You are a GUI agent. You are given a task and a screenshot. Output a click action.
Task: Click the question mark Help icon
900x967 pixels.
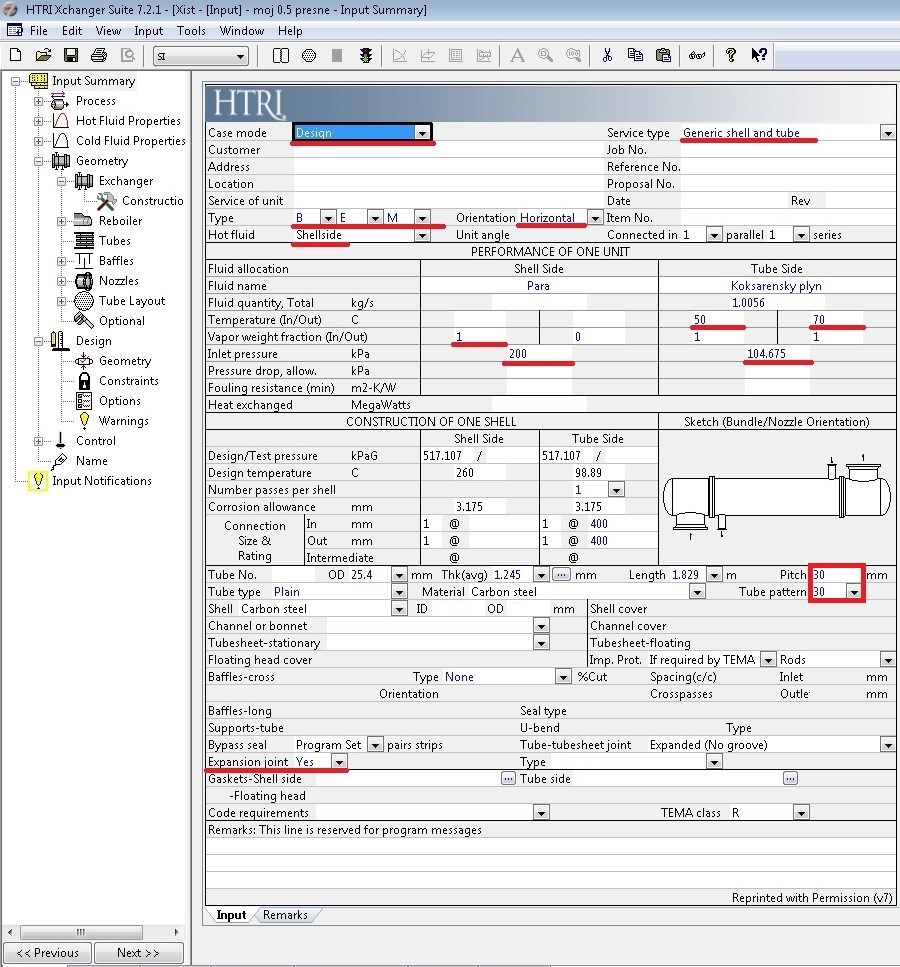pyautogui.click(x=731, y=56)
